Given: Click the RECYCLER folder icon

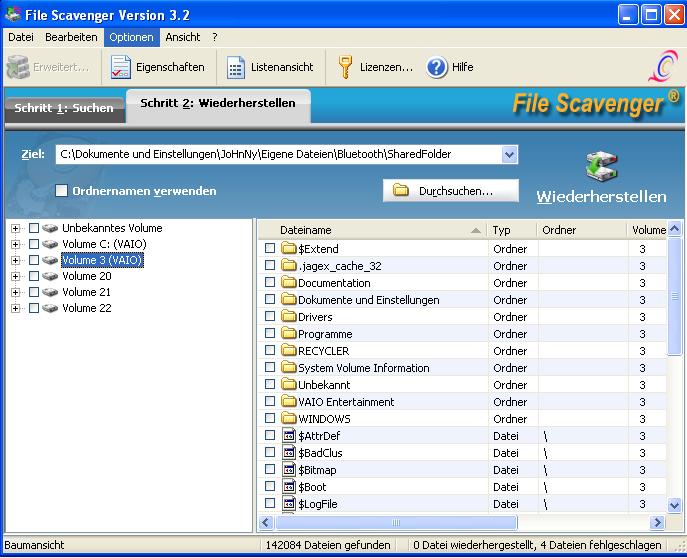Looking at the screenshot, I should click(289, 350).
